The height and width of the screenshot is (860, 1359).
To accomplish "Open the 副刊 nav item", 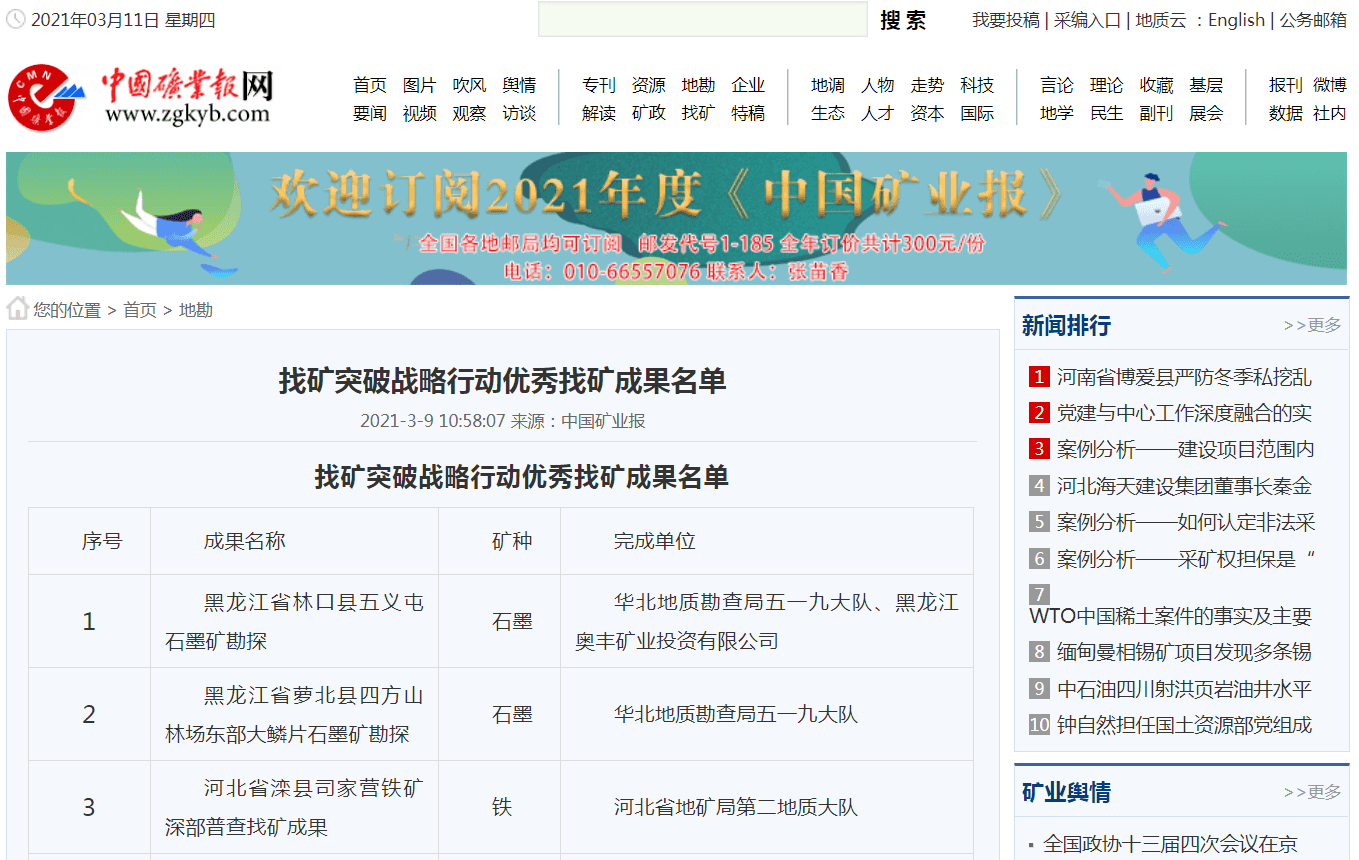I will 1156,113.
